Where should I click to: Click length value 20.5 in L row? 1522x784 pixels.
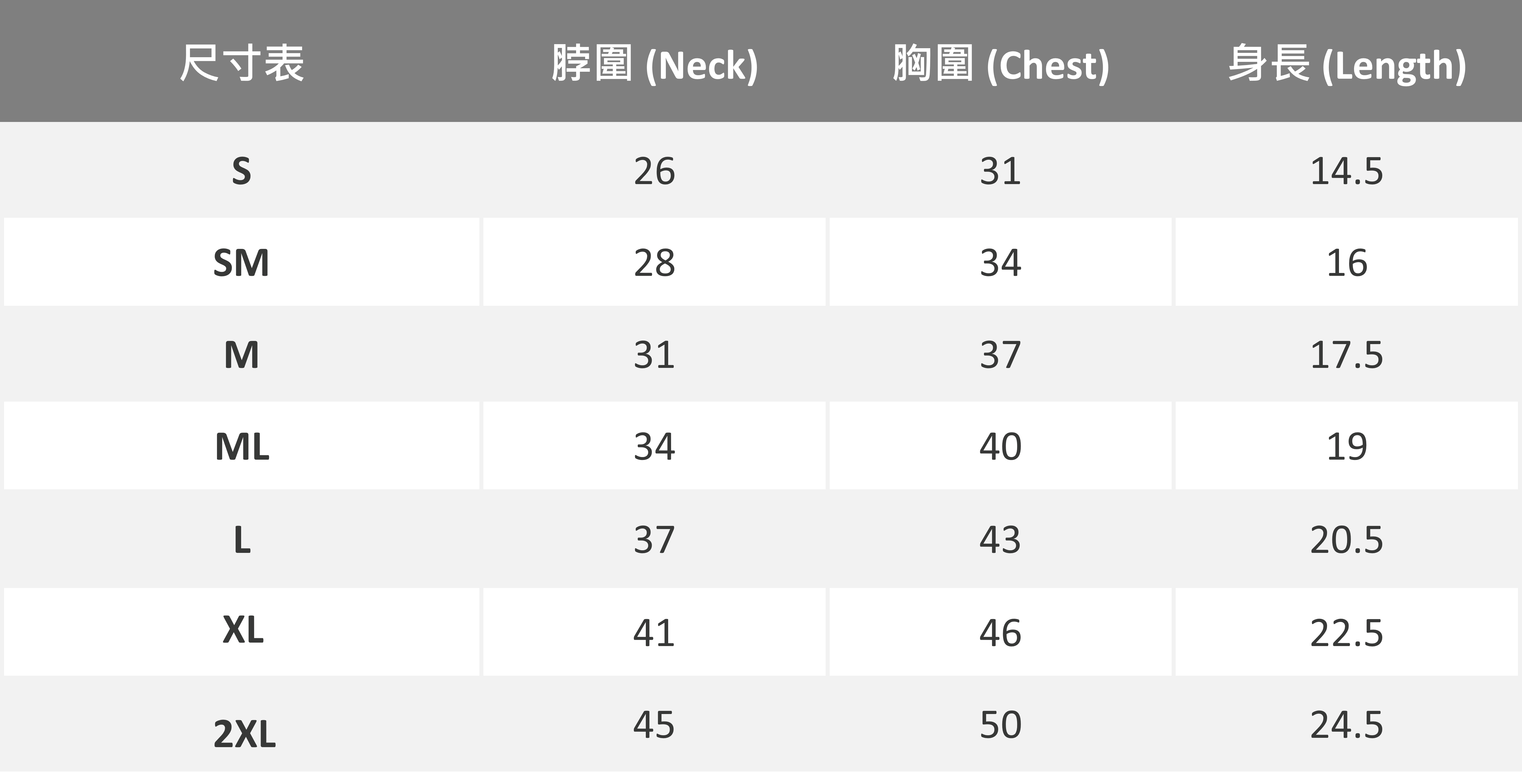(1347, 539)
